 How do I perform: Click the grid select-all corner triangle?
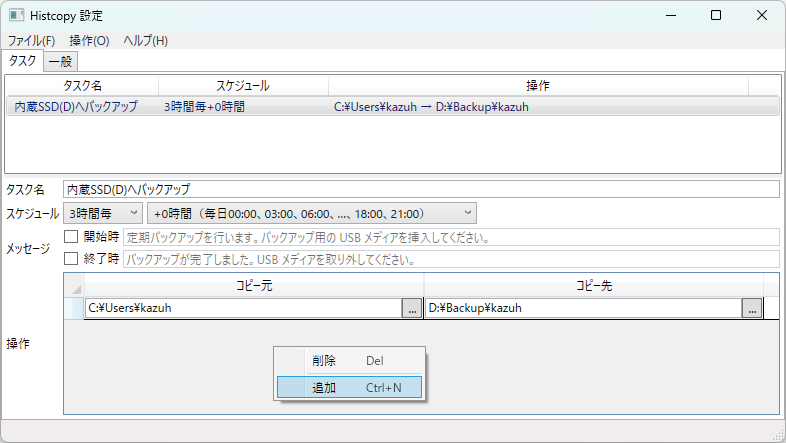coord(74,287)
